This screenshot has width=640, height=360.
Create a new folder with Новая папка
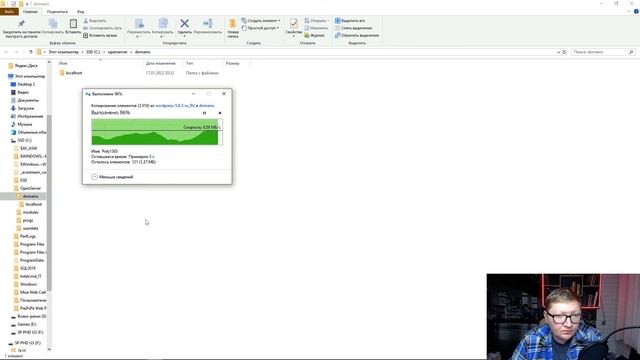pyautogui.click(x=233, y=28)
